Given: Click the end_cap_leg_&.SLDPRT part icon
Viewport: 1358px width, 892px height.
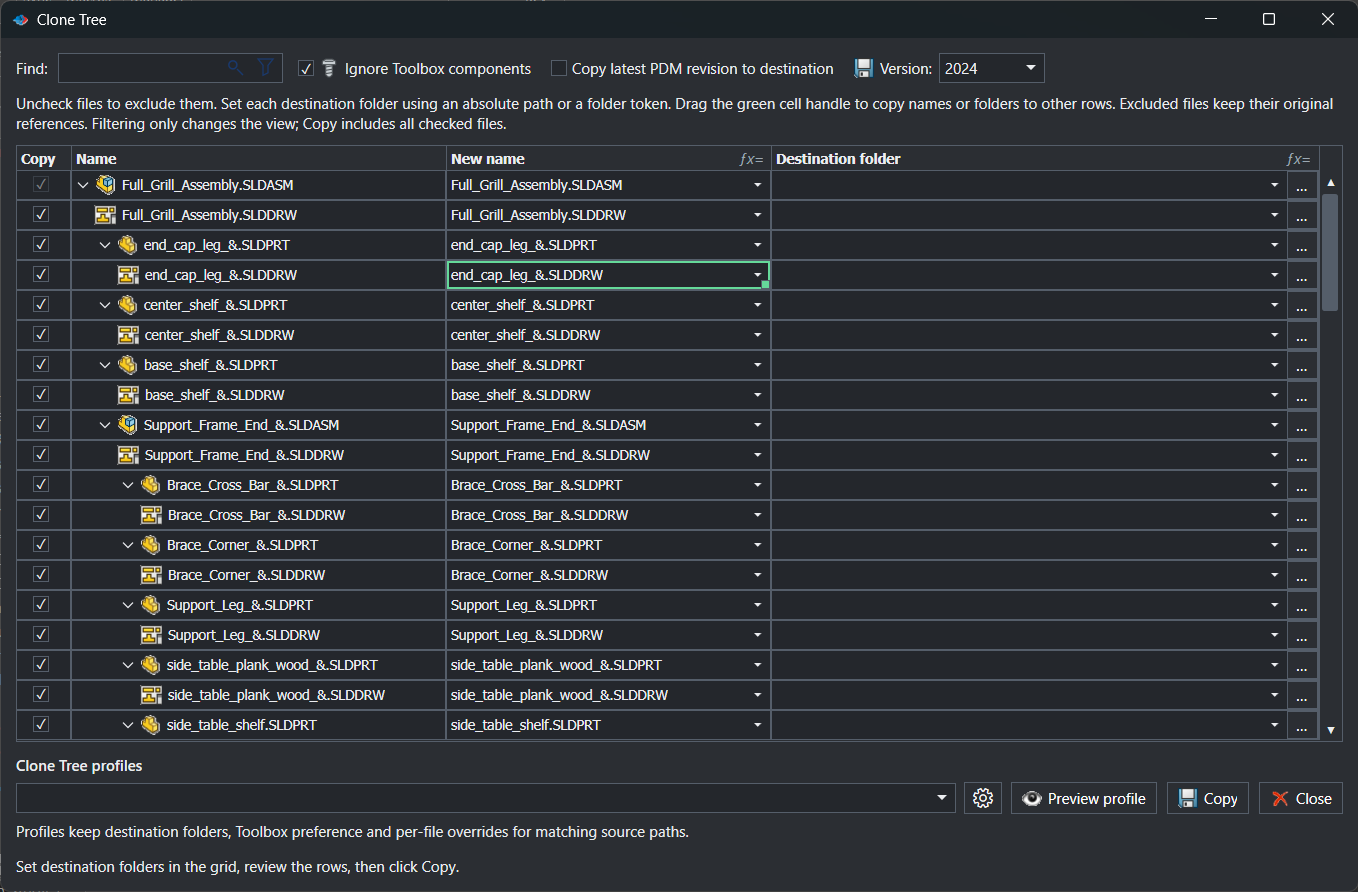Looking at the screenshot, I should point(128,245).
